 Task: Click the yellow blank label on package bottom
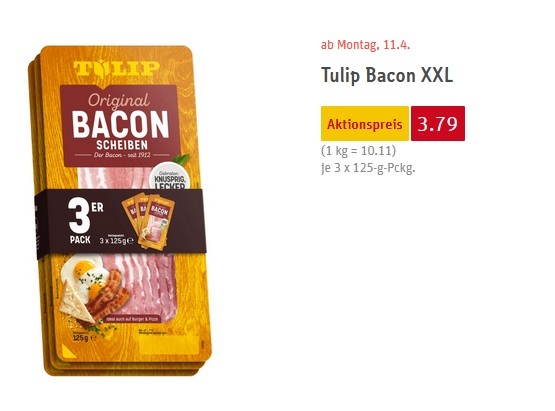[x=169, y=346]
